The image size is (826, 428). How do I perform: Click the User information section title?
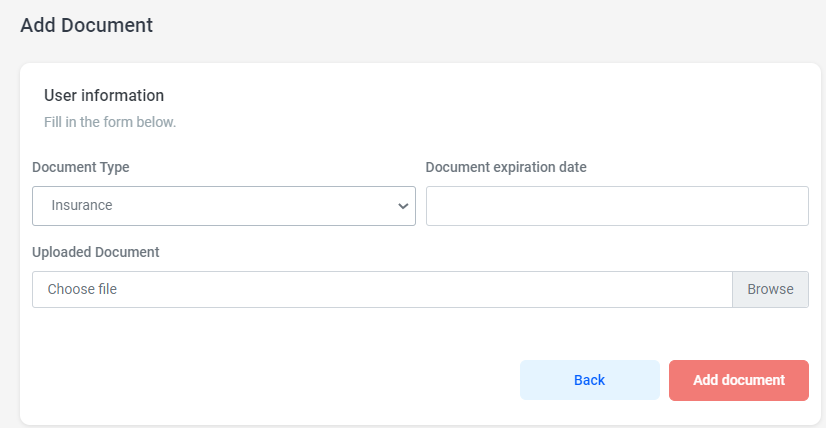tap(104, 96)
